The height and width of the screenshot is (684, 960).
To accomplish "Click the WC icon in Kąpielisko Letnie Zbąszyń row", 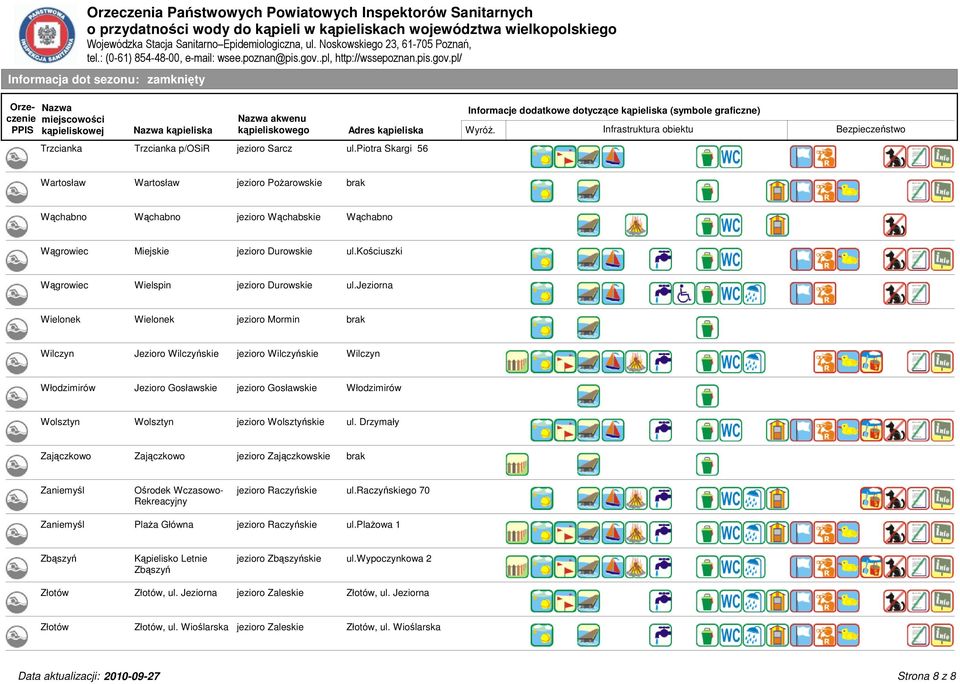I will [730, 567].
